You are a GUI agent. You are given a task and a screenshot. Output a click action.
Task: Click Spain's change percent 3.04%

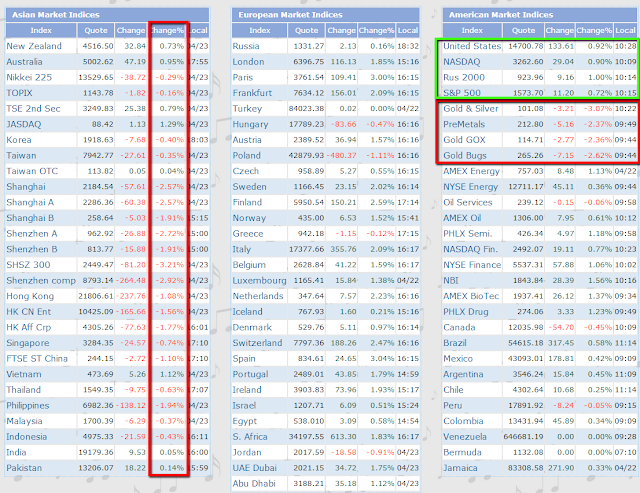pos(382,359)
